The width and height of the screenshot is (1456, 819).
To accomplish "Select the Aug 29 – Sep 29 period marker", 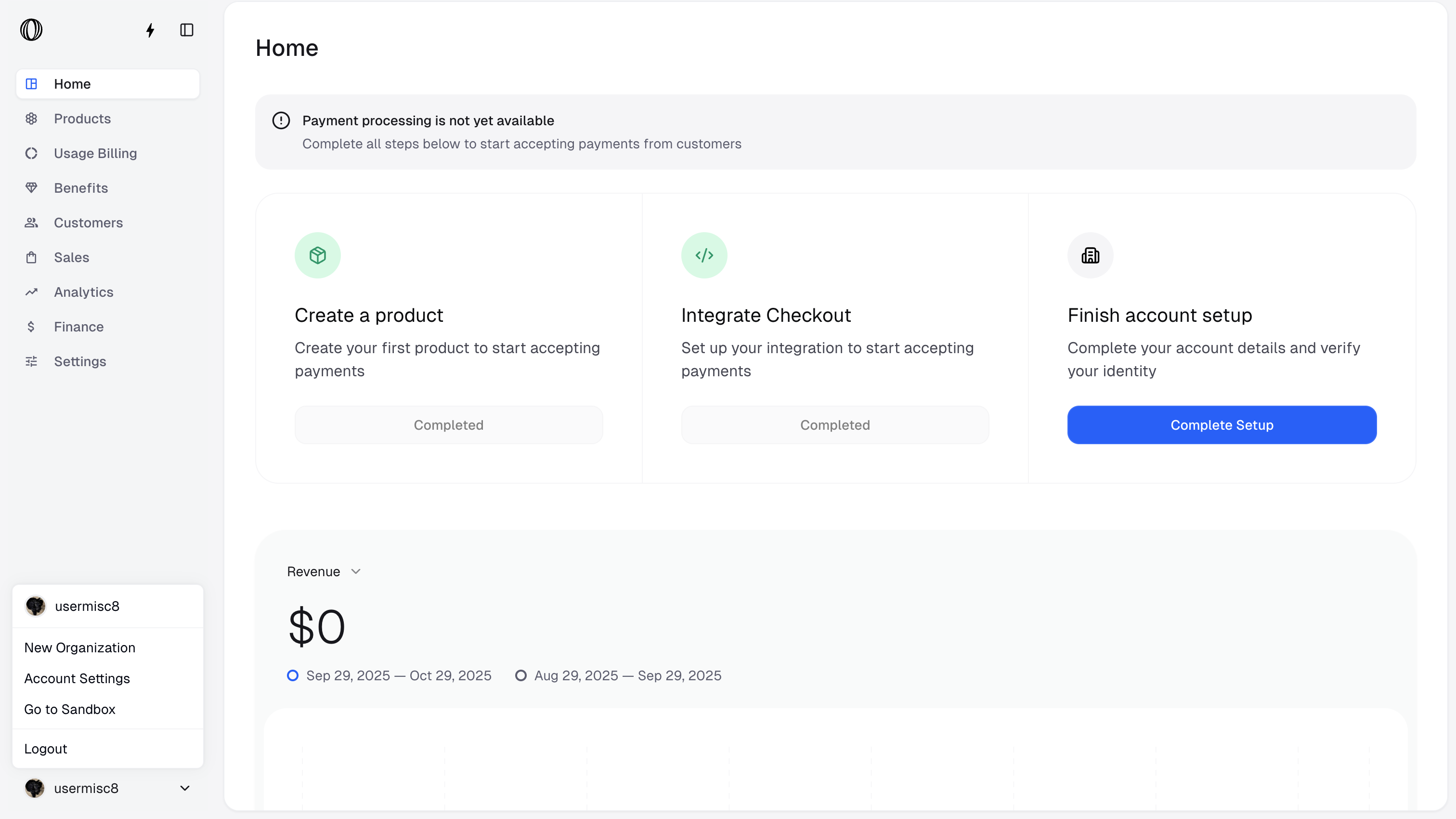I will tap(520, 675).
